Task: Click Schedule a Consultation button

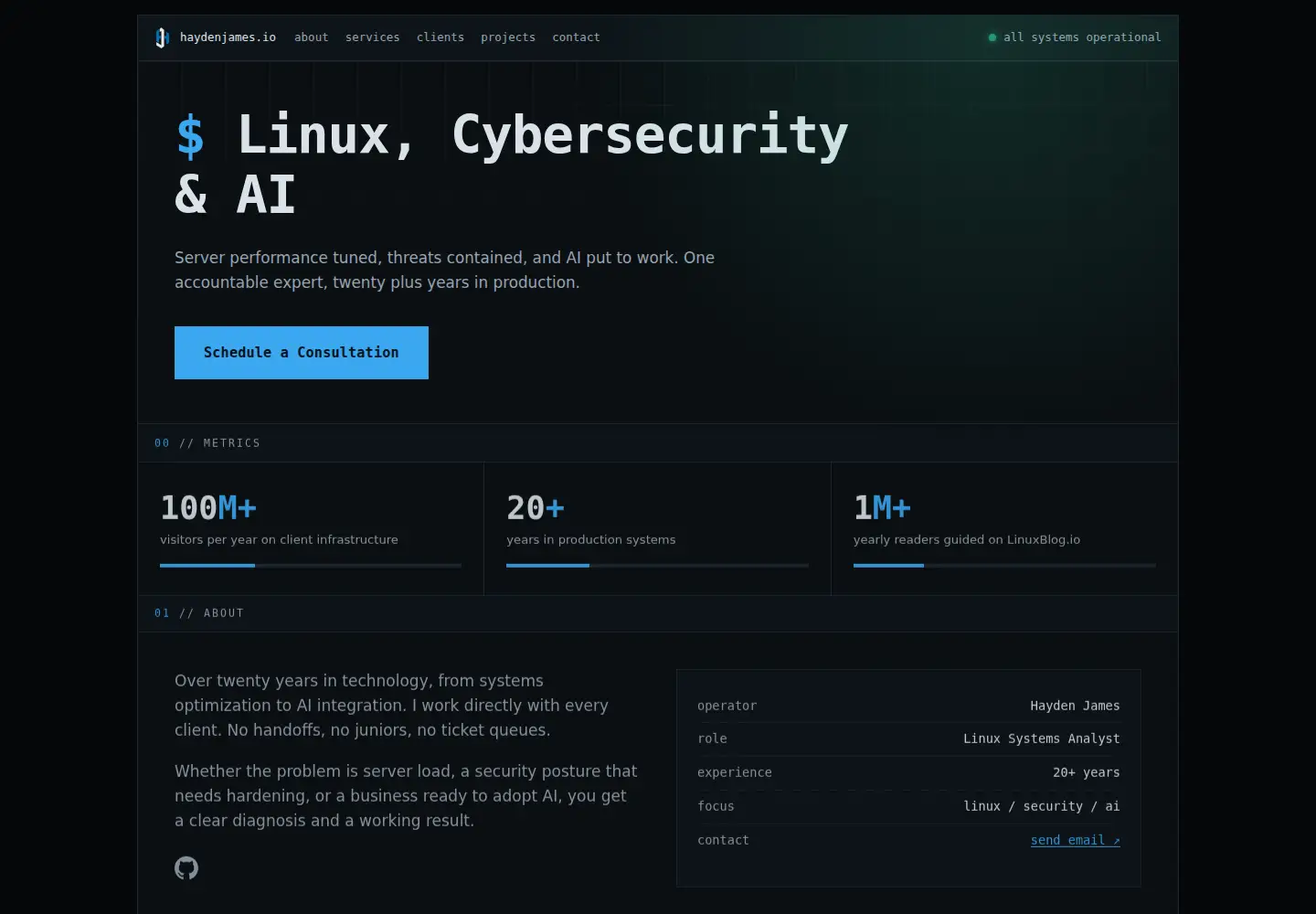Action: click(302, 353)
